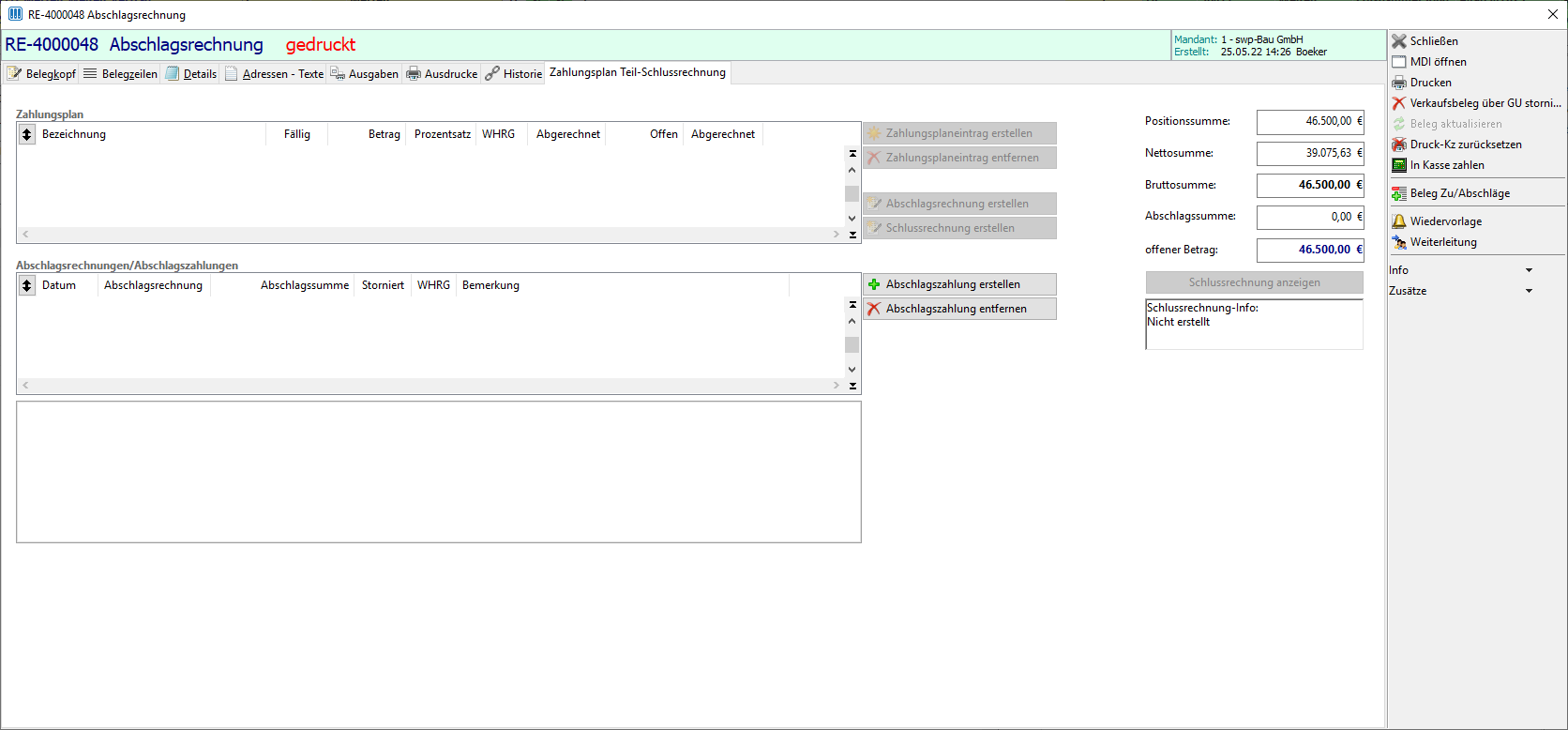Click the Drucken printer icon
Screen dimensions: 1568x730
coord(1399,83)
